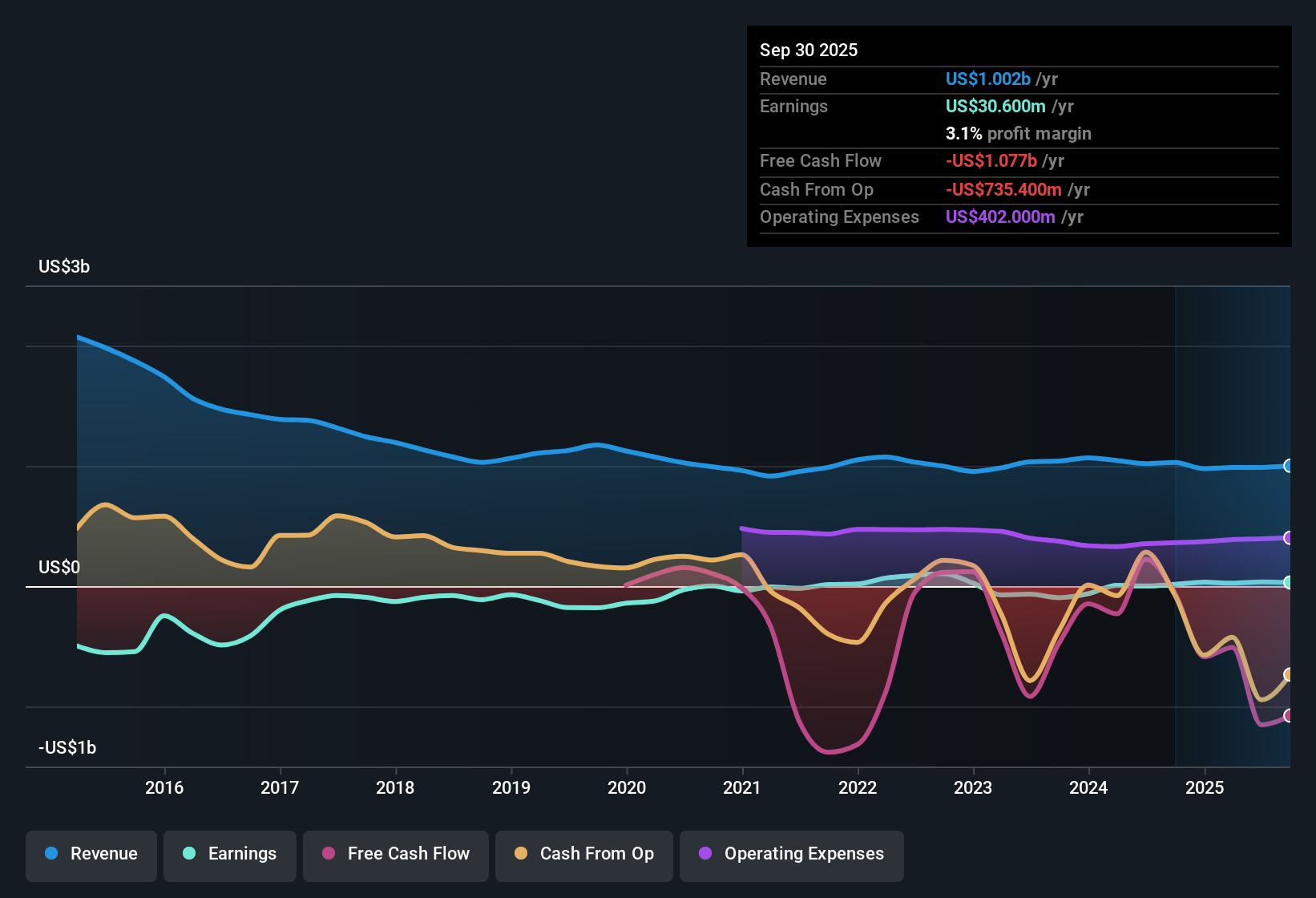This screenshot has width=1316, height=898.
Task: Click the teal Earnings endpoint marker
Action: pyautogui.click(x=1288, y=583)
